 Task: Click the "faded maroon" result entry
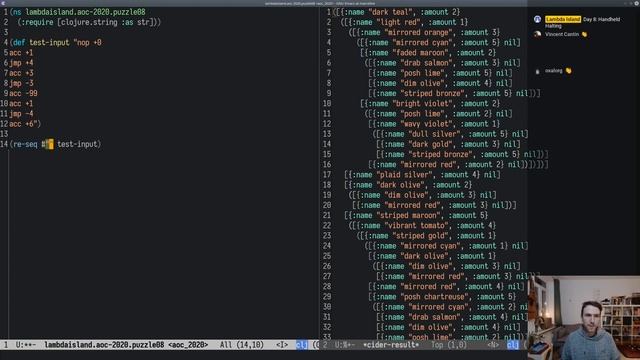tap(428, 53)
